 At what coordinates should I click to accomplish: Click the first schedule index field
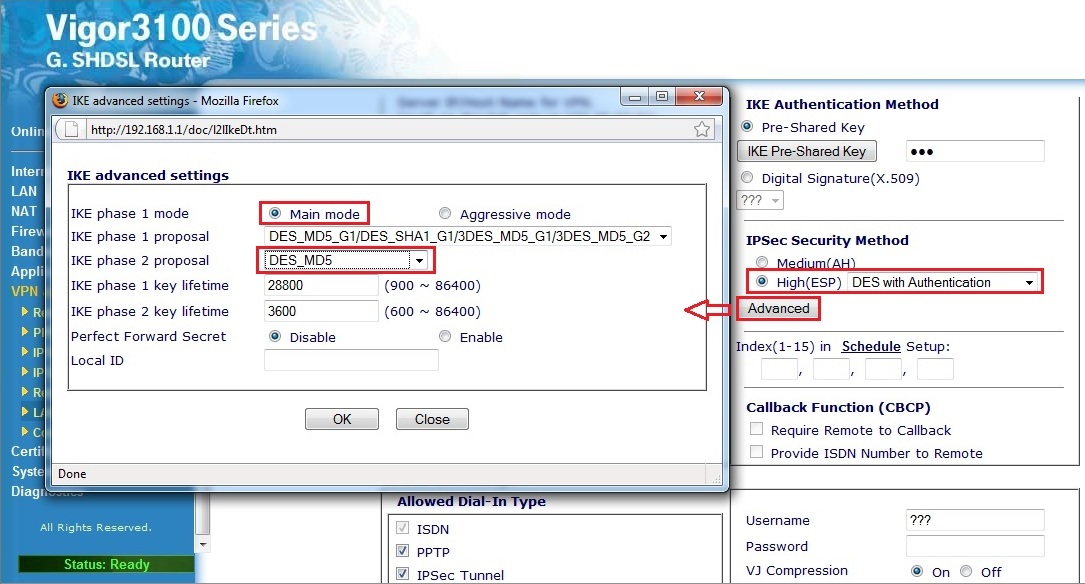point(779,369)
